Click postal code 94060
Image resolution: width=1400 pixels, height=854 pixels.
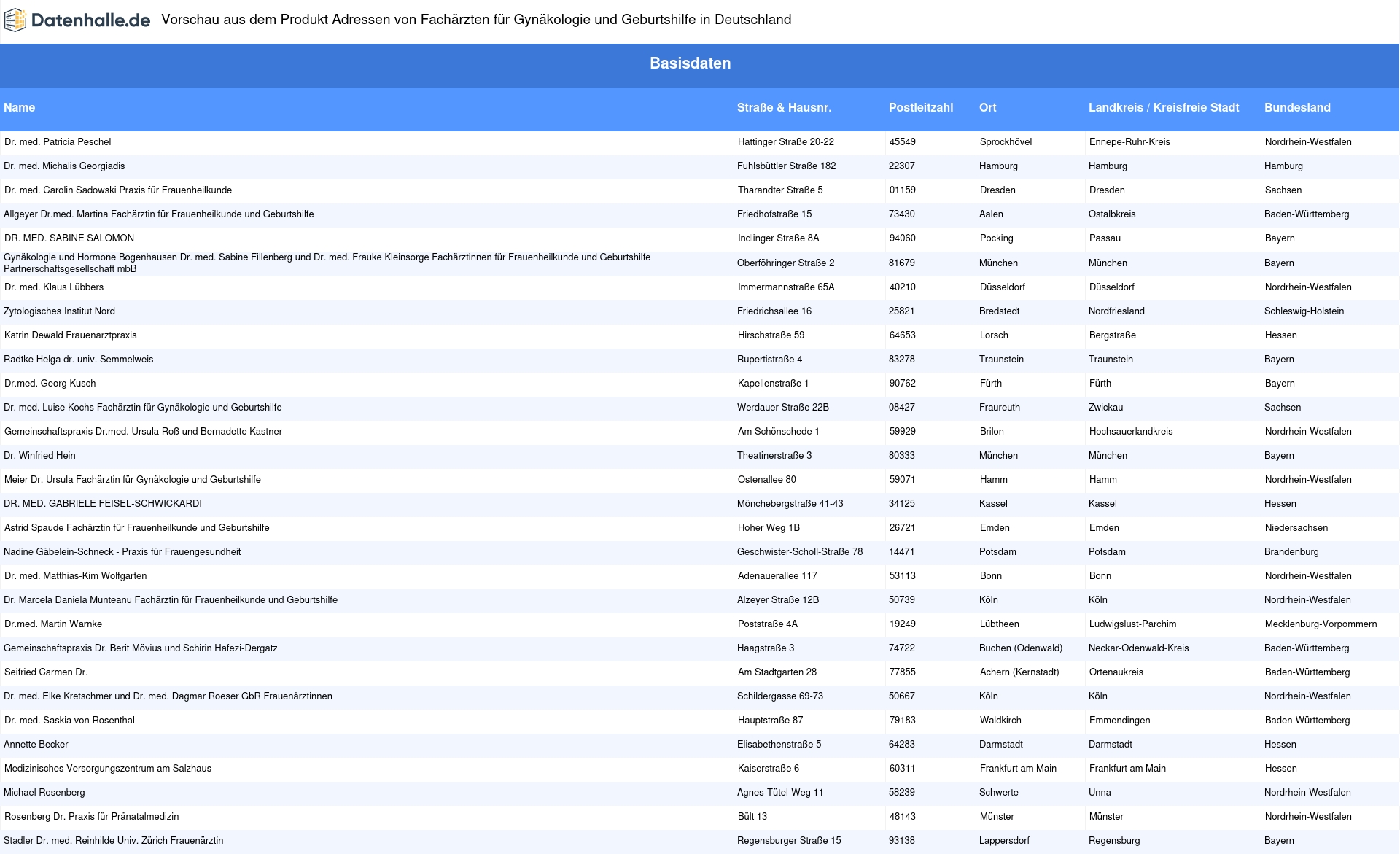902,238
